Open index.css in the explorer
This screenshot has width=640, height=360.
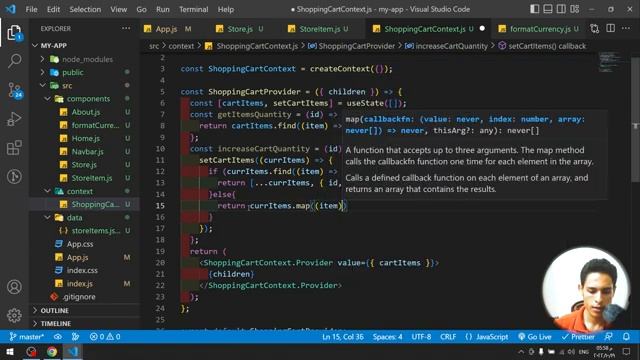[84, 270]
